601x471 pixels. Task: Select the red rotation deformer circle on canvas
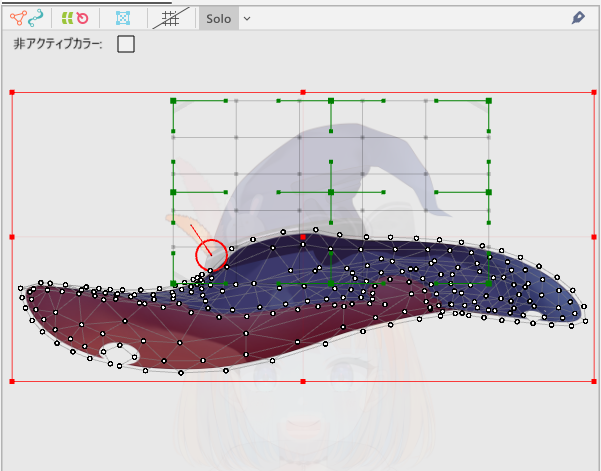point(211,255)
